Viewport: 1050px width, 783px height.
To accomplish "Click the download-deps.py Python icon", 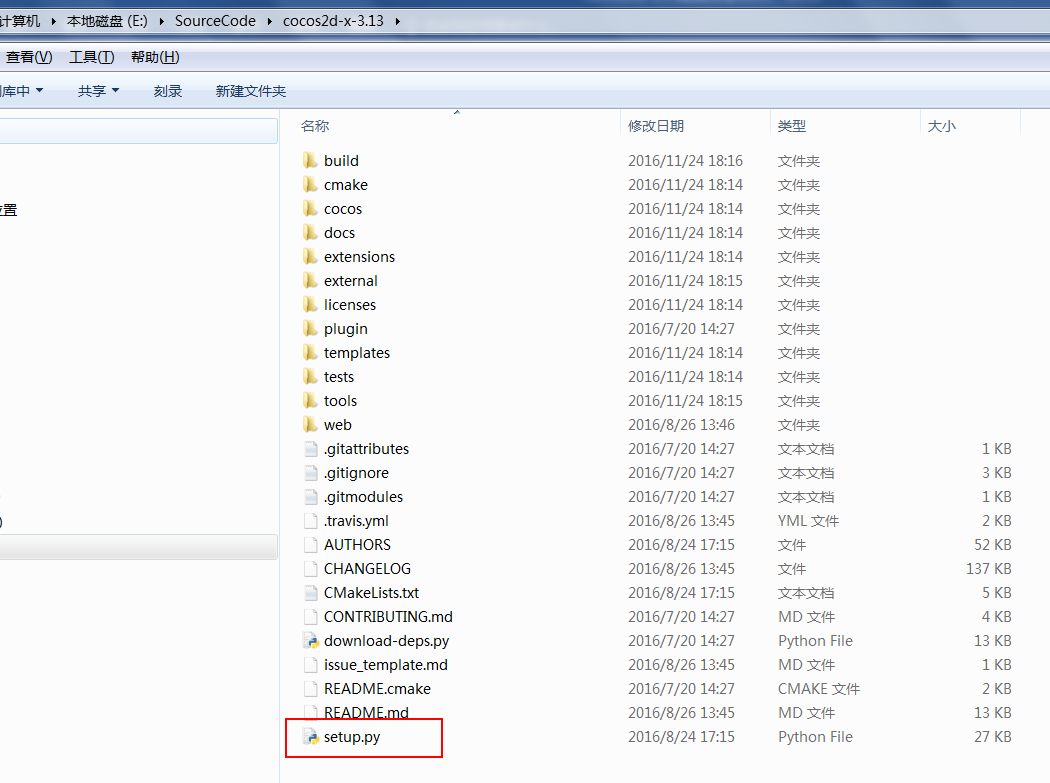I will 311,641.
